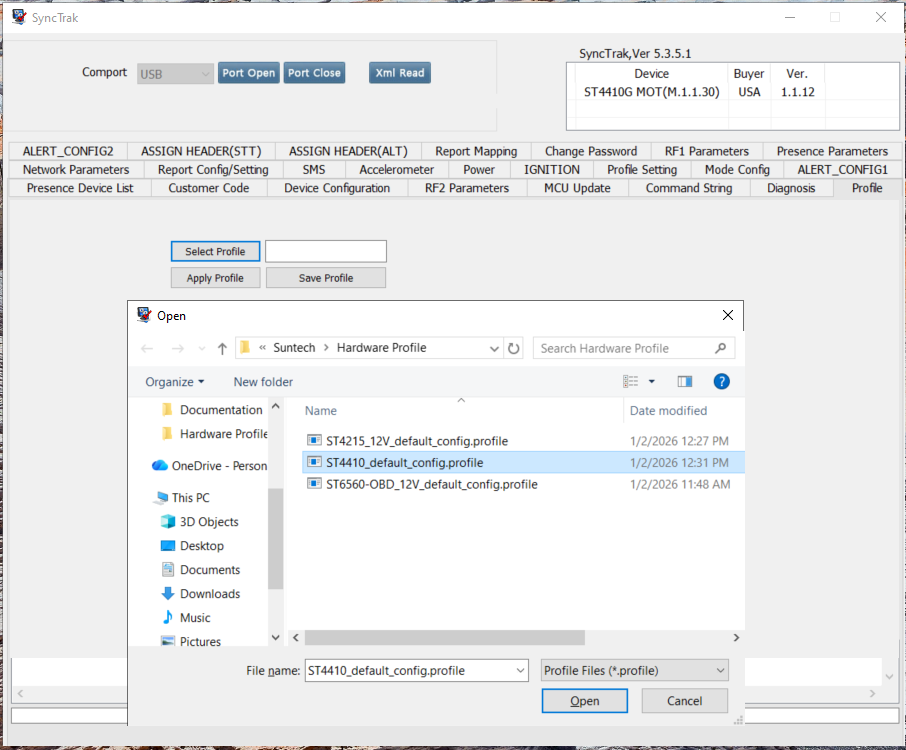
Task: Open the Help question mark icon
Action: [721, 381]
